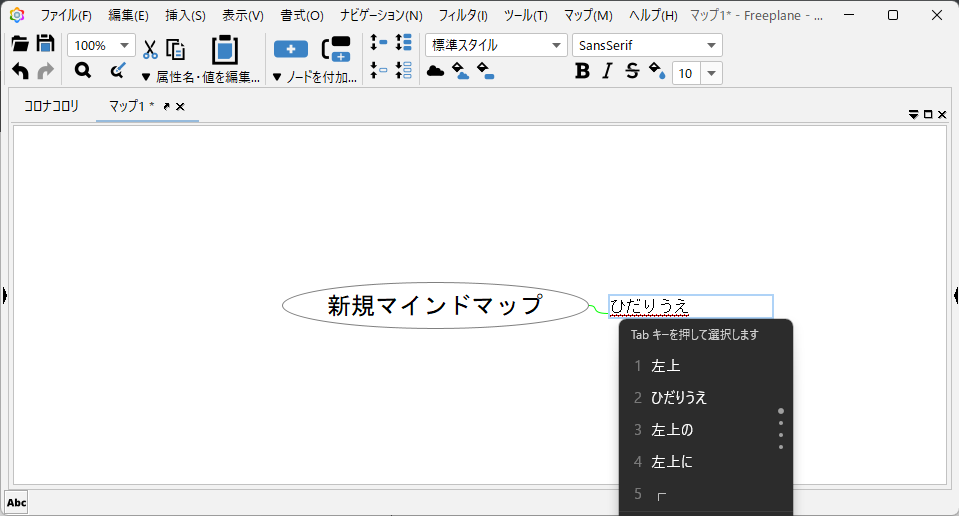Toggle strikethrough formatting

[x=632, y=72]
